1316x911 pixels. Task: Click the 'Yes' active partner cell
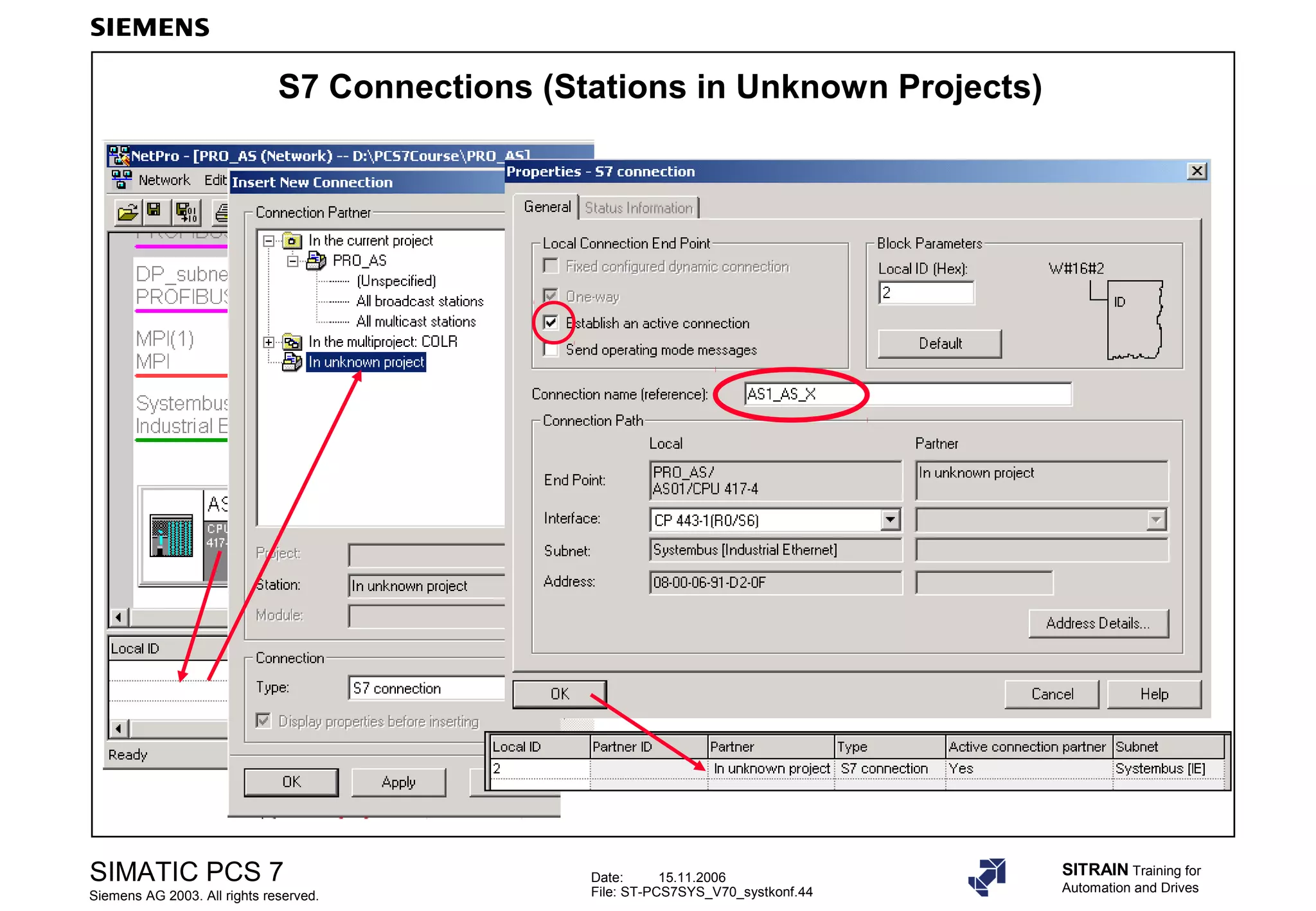tap(1029, 769)
